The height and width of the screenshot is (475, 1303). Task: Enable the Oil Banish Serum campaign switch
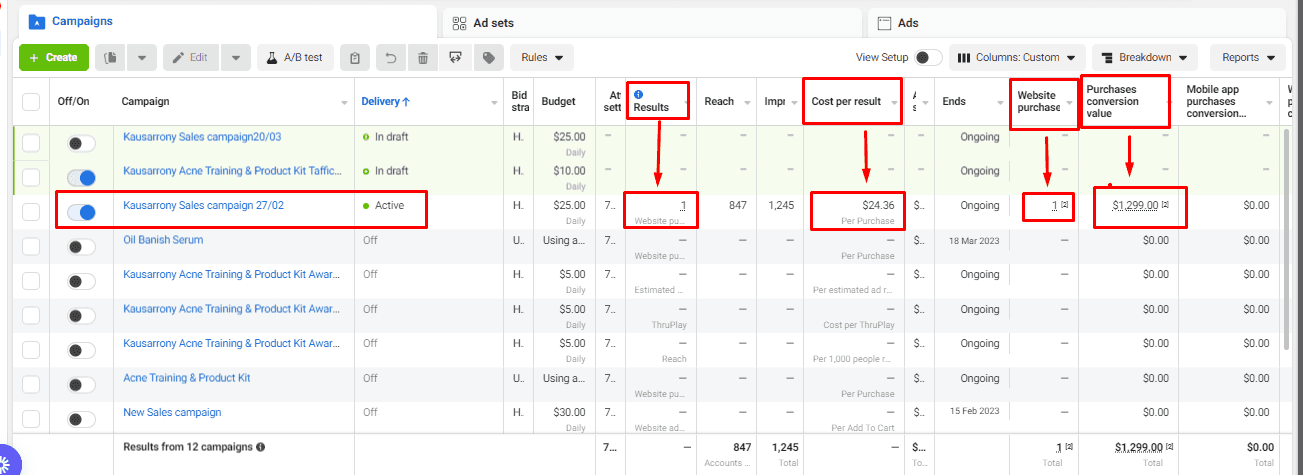[82, 246]
